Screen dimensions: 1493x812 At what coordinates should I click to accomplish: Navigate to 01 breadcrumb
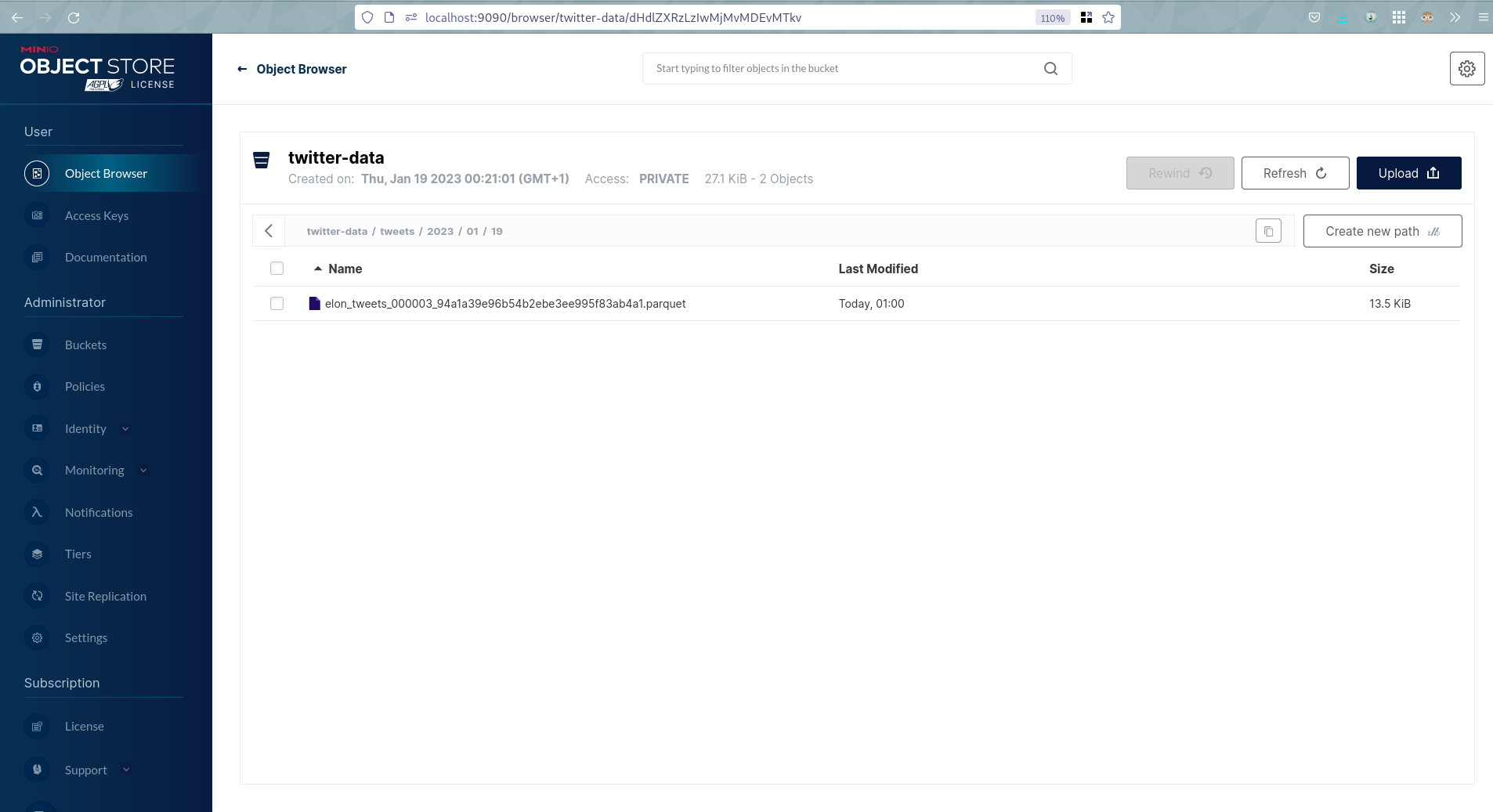(x=472, y=231)
